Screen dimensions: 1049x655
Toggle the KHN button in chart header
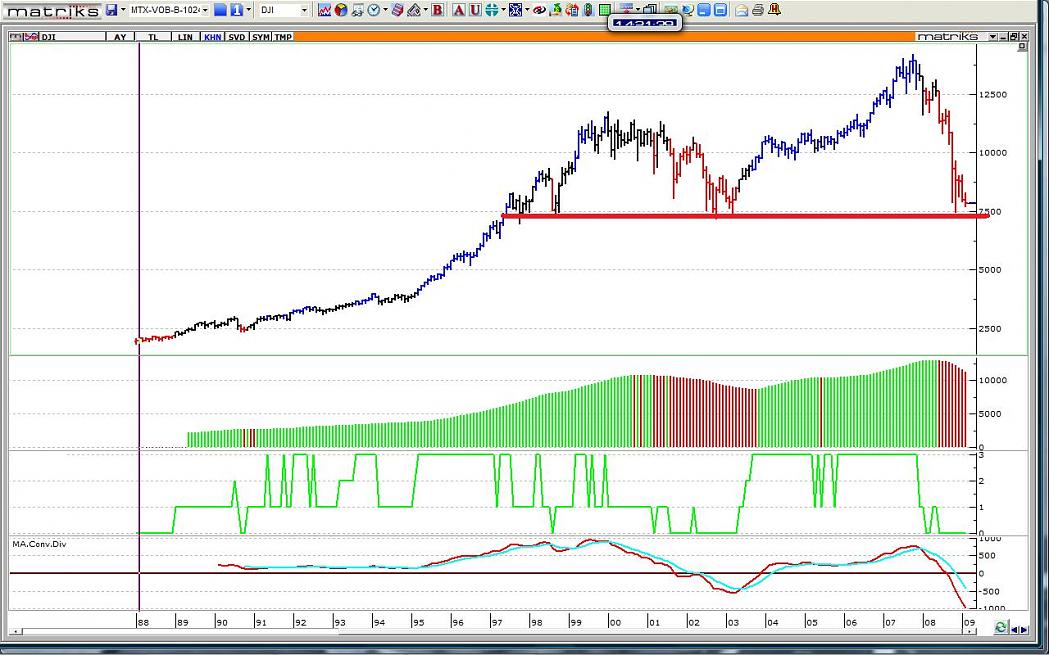[x=212, y=37]
